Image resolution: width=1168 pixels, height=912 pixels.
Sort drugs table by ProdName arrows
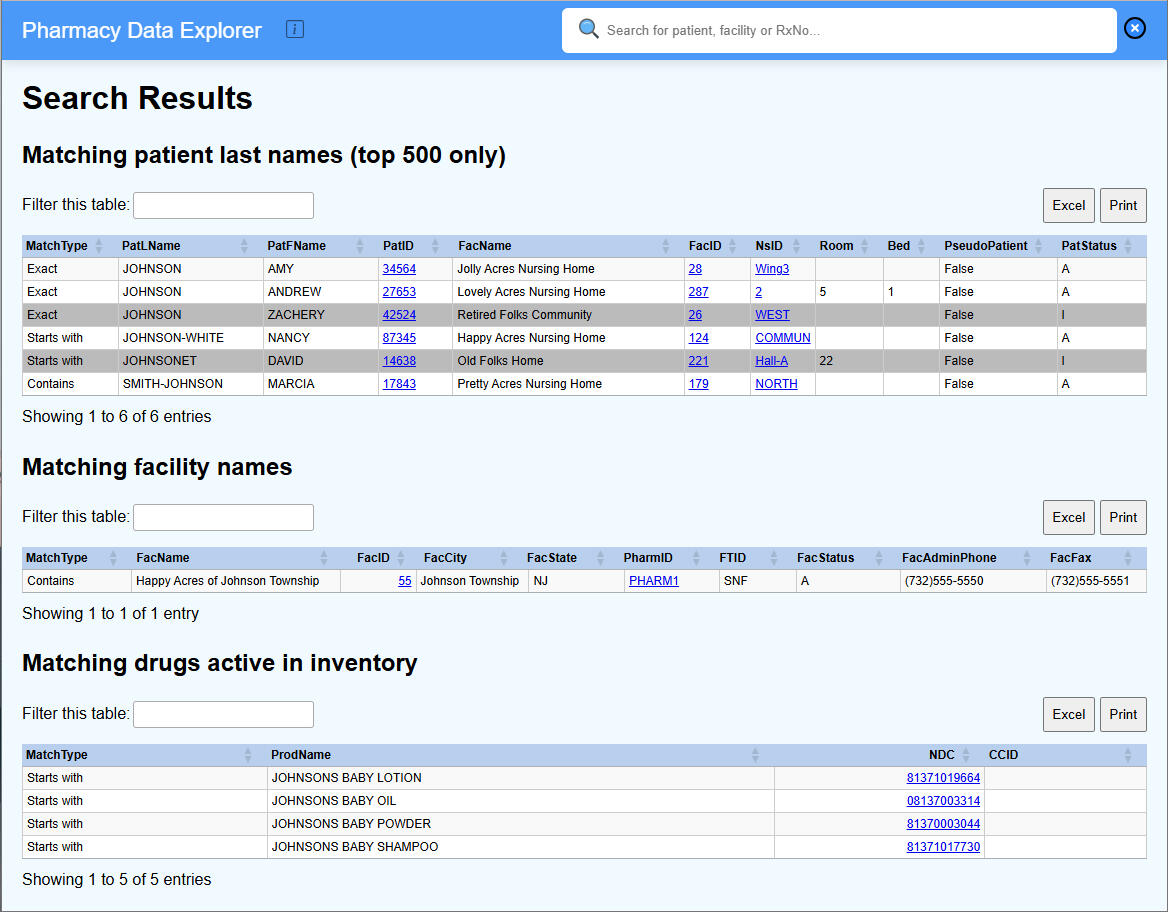(755, 755)
